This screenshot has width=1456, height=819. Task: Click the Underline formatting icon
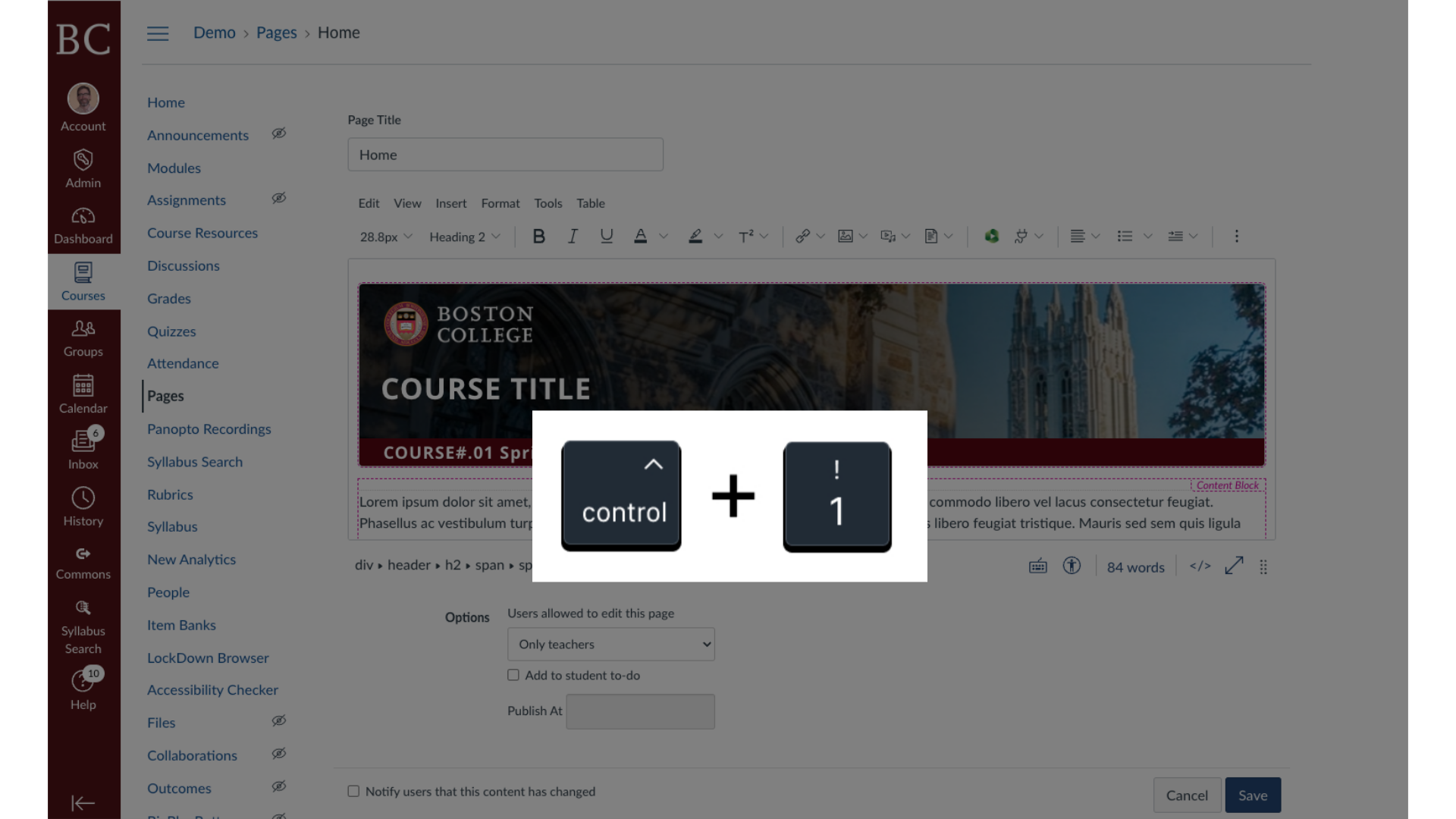point(605,235)
